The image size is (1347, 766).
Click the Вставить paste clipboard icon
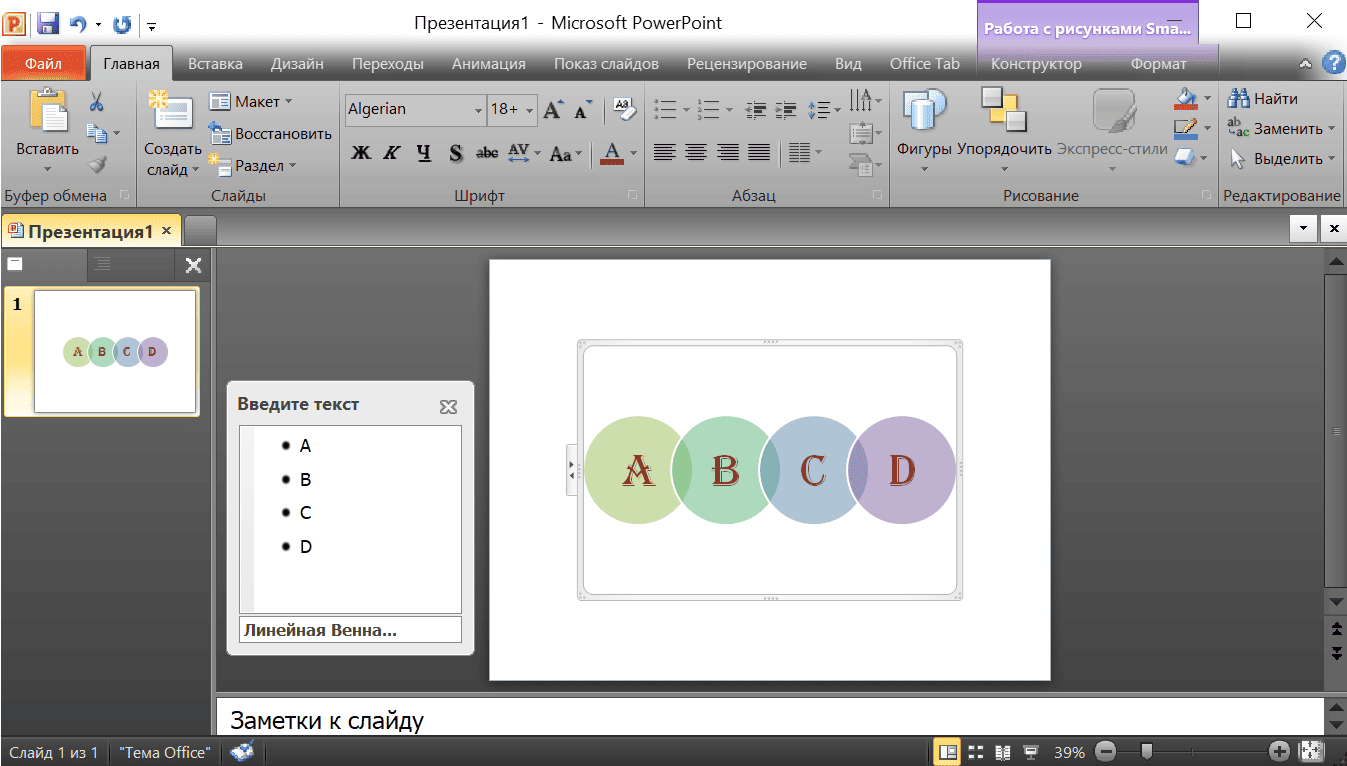(47, 111)
